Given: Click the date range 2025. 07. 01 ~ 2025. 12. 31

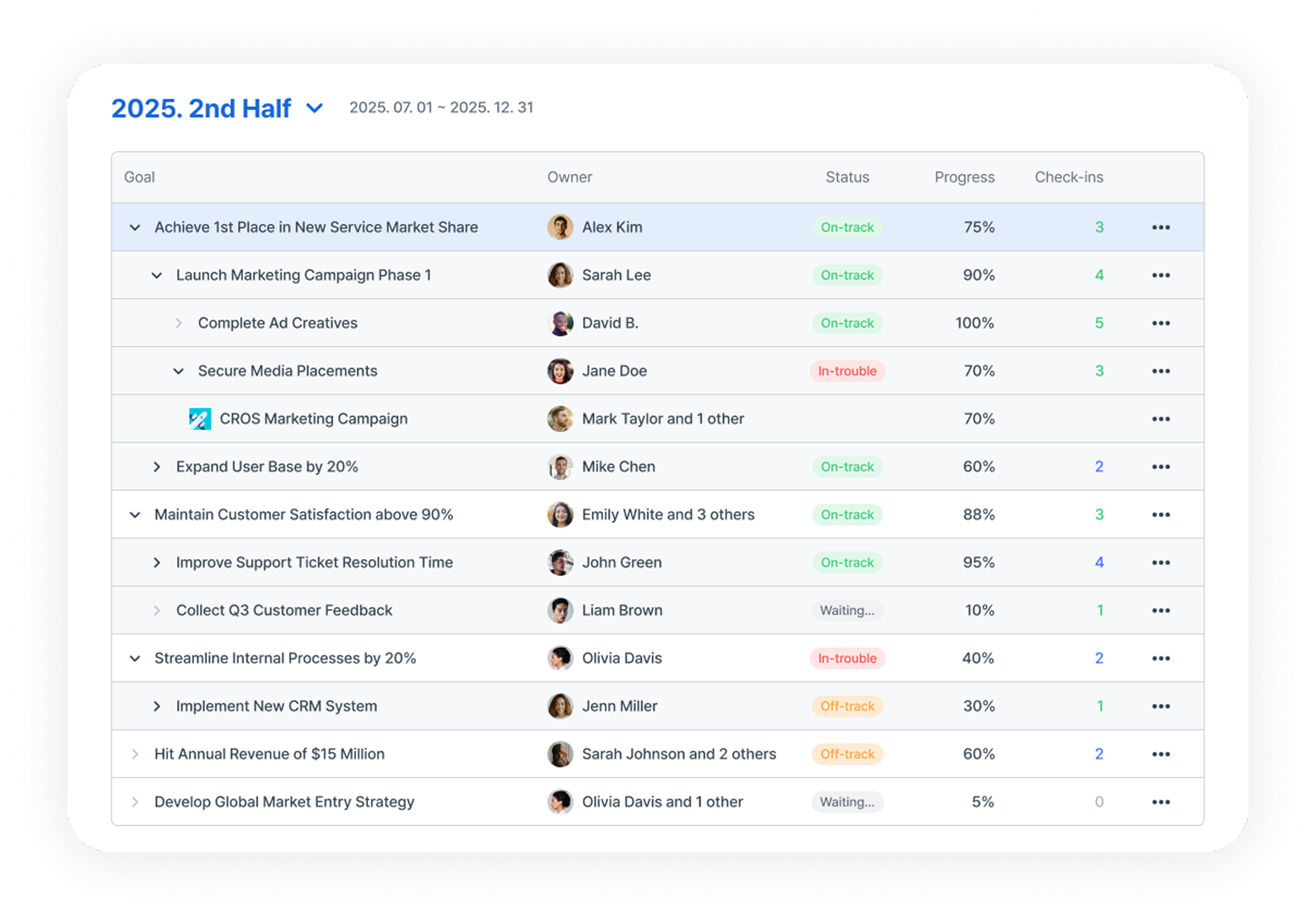Looking at the screenshot, I should 441,107.
